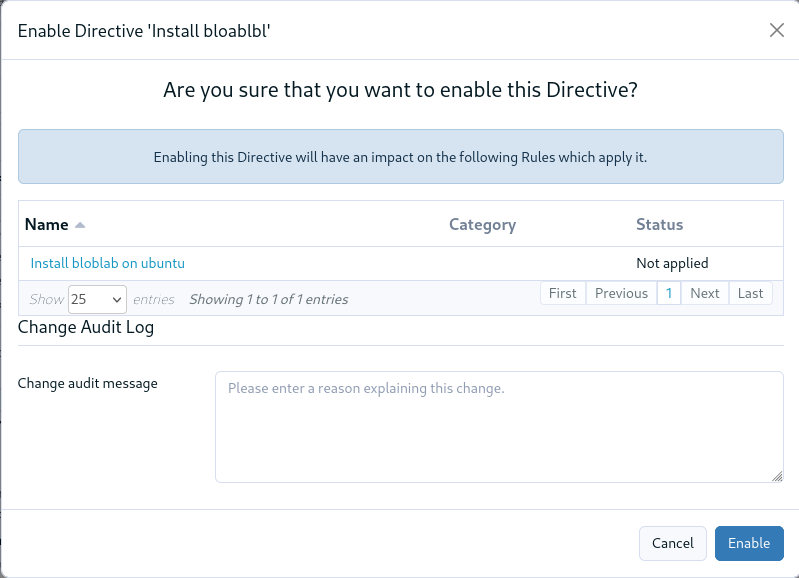Open 'Install bloblab on ubuntu' rule link
Image resolution: width=799 pixels, height=578 pixels.
pos(108,263)
